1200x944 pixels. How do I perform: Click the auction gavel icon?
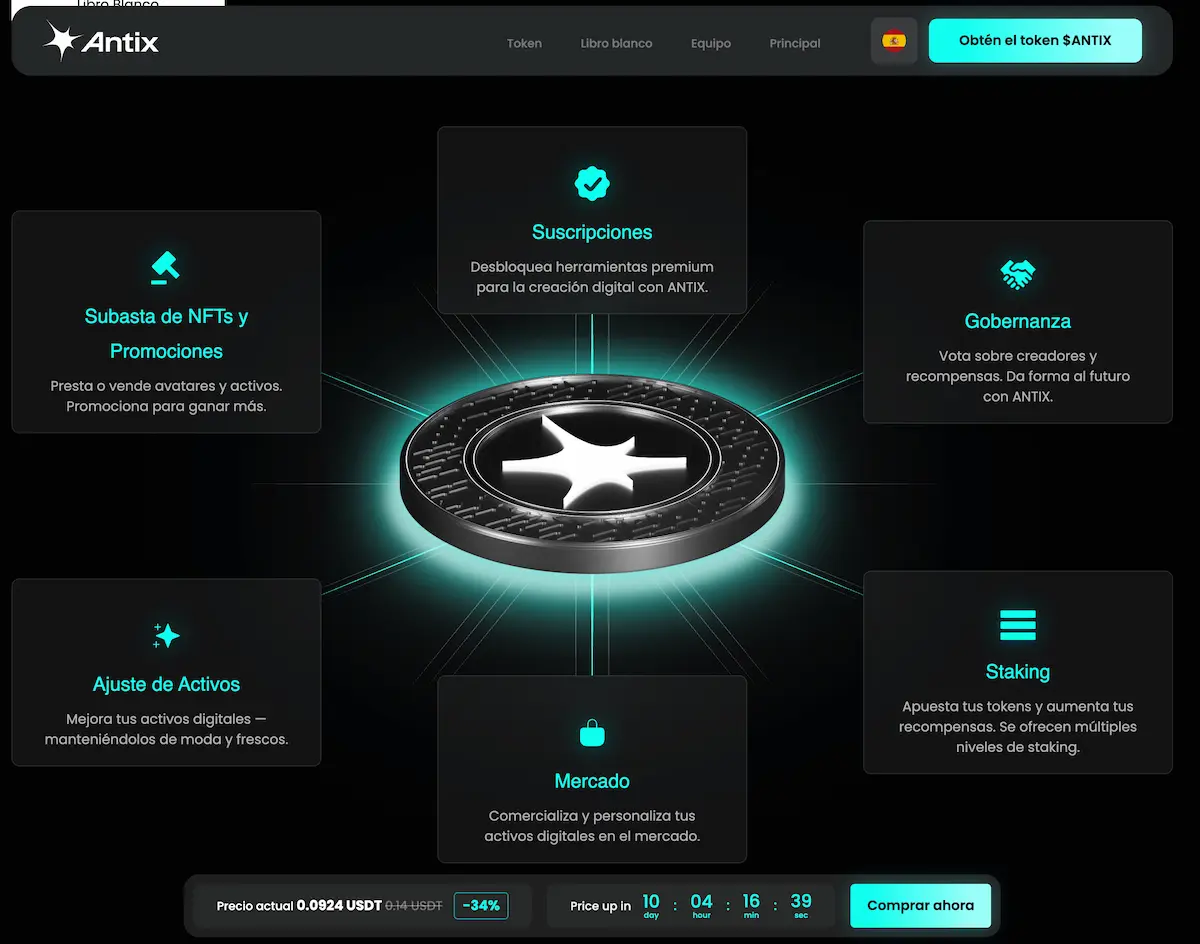pos(166,268)
